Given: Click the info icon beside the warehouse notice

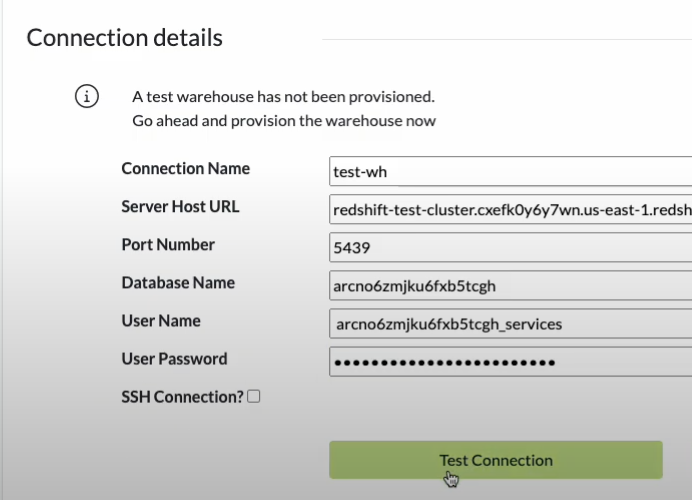Looking at the screenshot, I should tap(88, 97).
